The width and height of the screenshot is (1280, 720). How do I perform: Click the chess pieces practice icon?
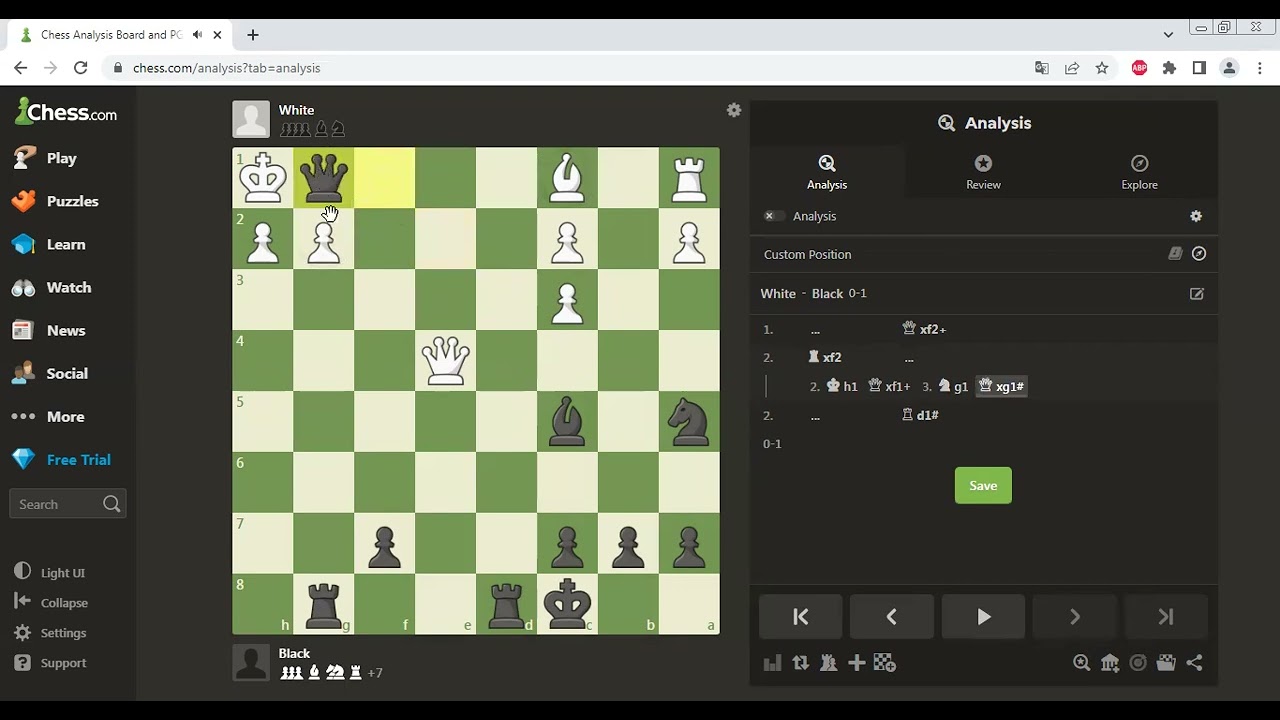(828, 662)
